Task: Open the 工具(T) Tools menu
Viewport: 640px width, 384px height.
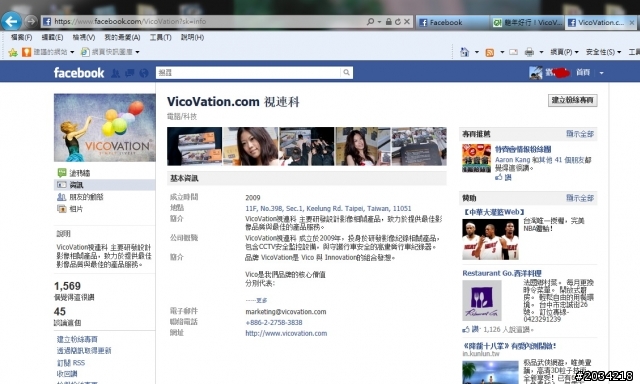Action: [x=160, y=38]
